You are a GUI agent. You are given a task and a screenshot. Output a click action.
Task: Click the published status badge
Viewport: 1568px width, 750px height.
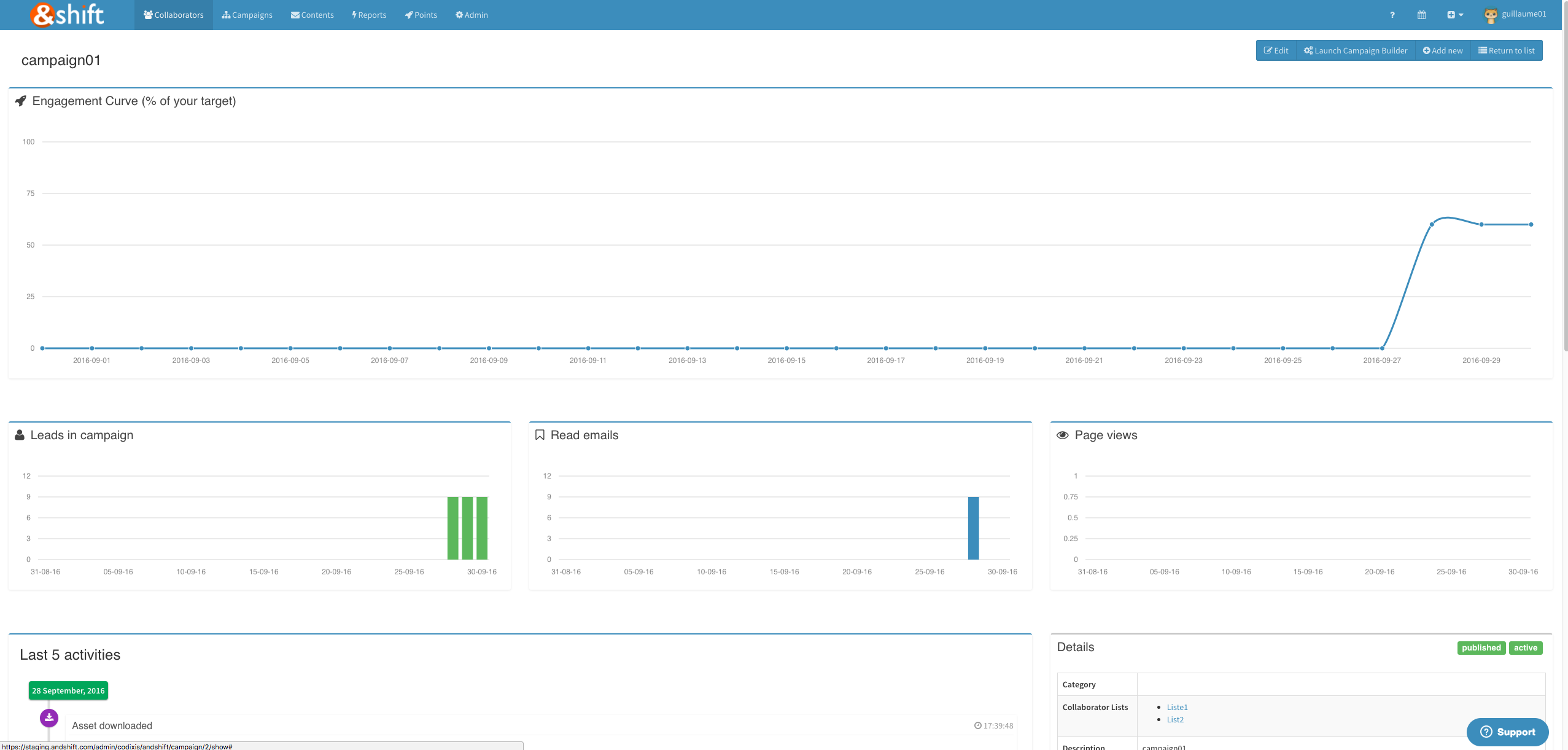[x=1481, y=647]
